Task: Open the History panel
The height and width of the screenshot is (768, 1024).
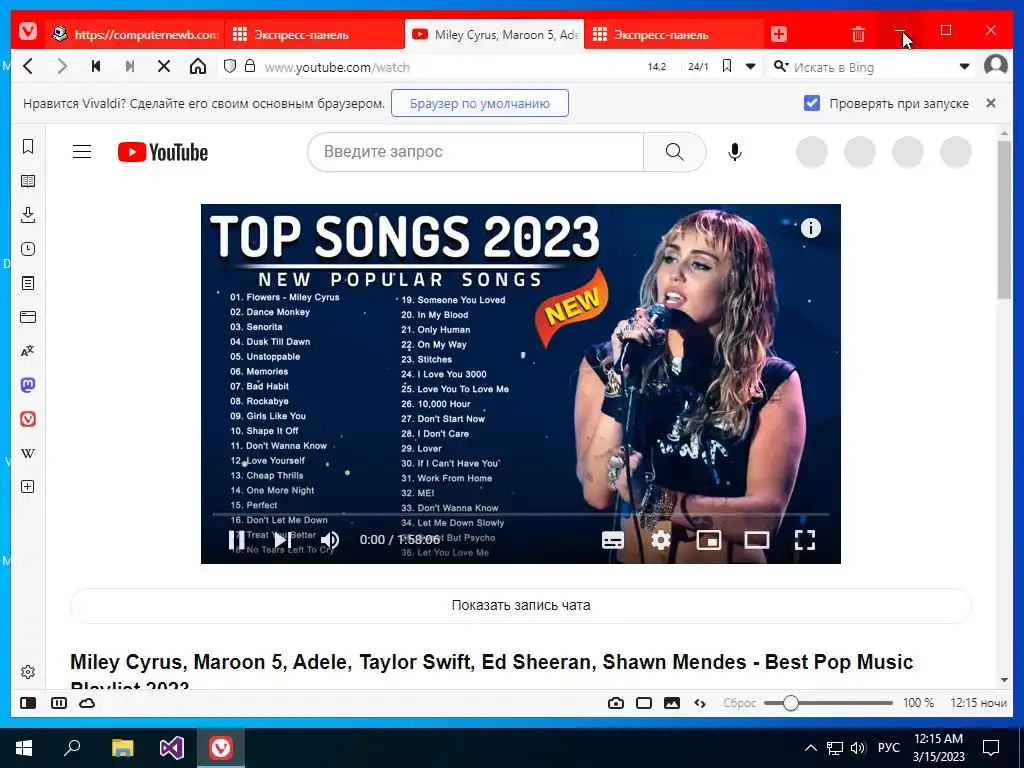Action: pos(28,249)
